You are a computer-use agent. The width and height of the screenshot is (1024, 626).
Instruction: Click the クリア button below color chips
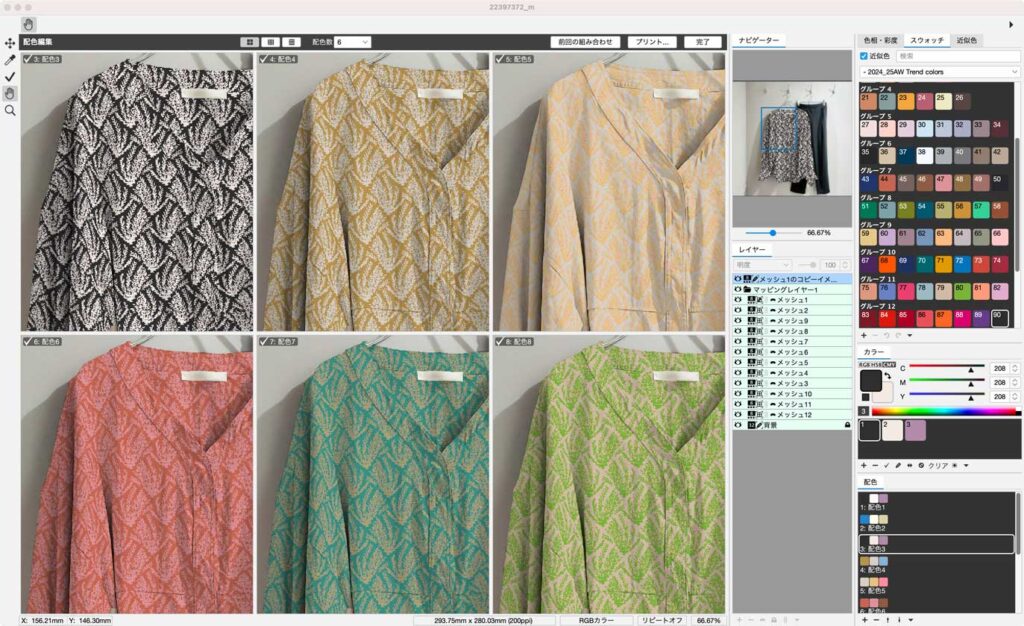[937, 465]
